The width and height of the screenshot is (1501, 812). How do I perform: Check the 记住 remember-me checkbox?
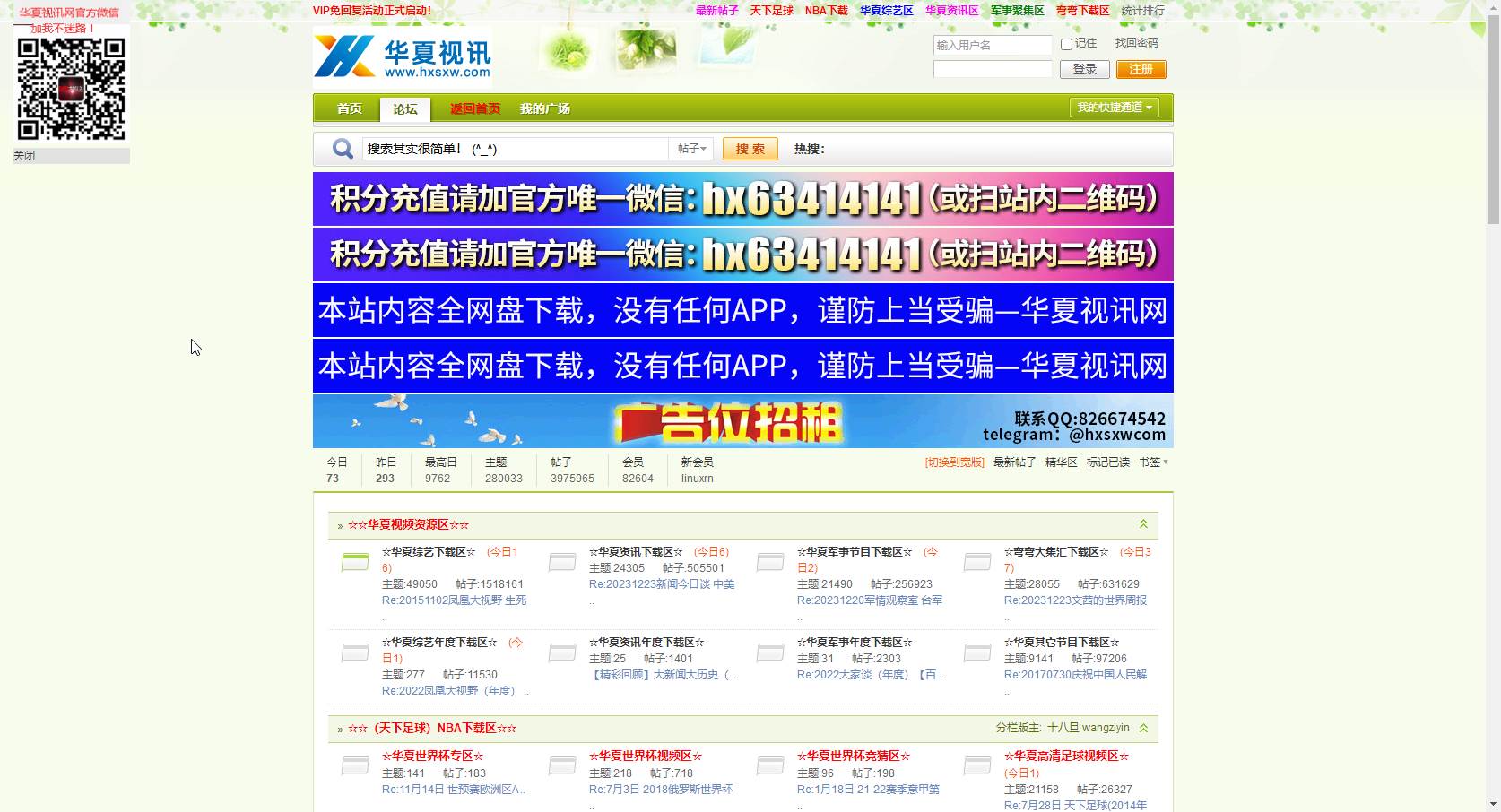1066,44
